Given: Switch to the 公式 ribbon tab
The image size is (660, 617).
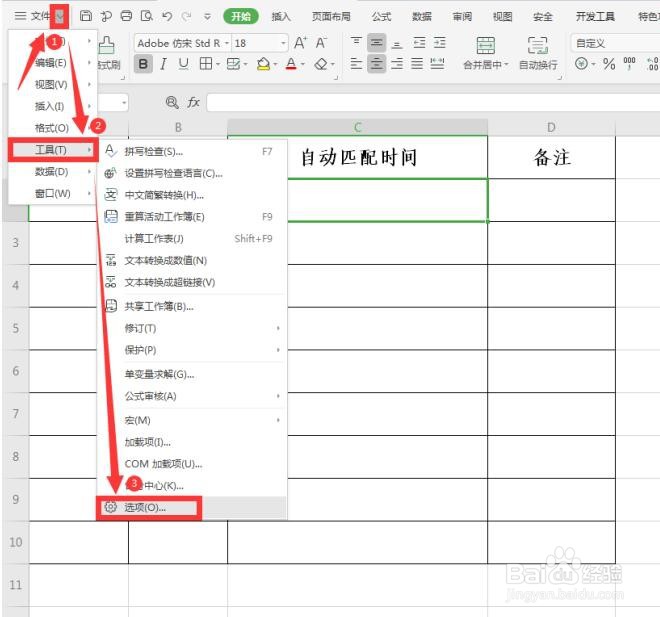Looking at the screenshot, I should 381,16.
